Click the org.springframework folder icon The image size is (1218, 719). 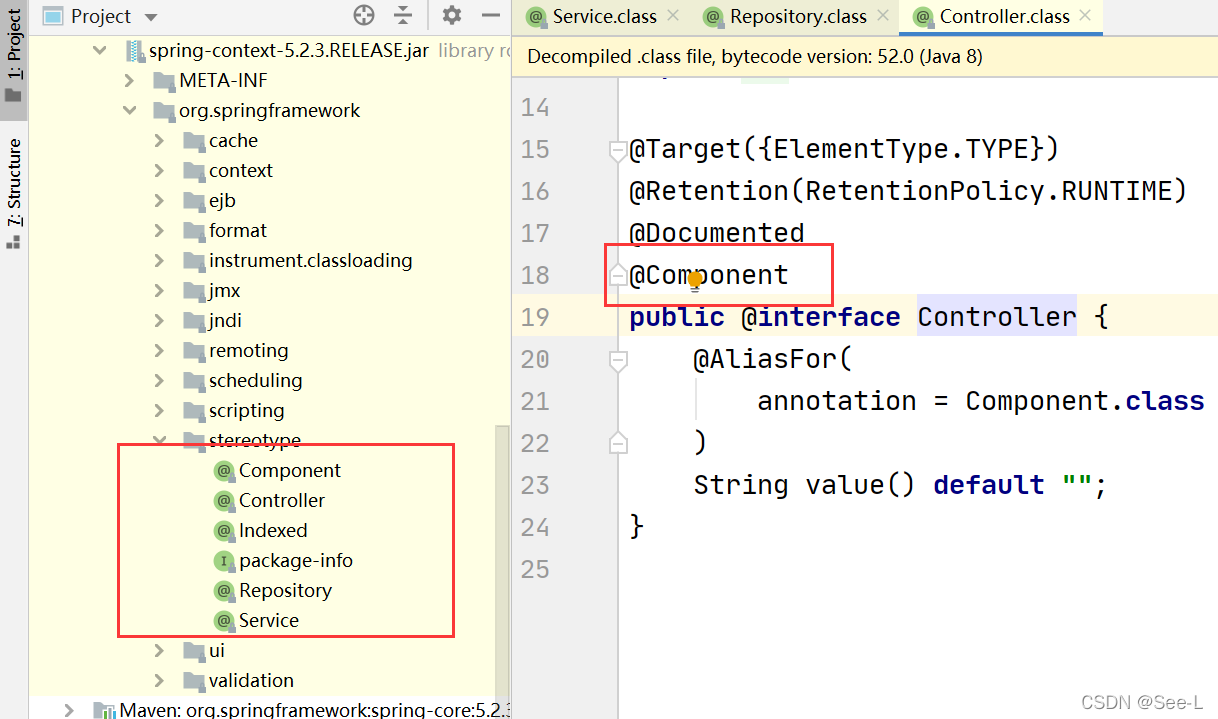(x=163, y=110)
